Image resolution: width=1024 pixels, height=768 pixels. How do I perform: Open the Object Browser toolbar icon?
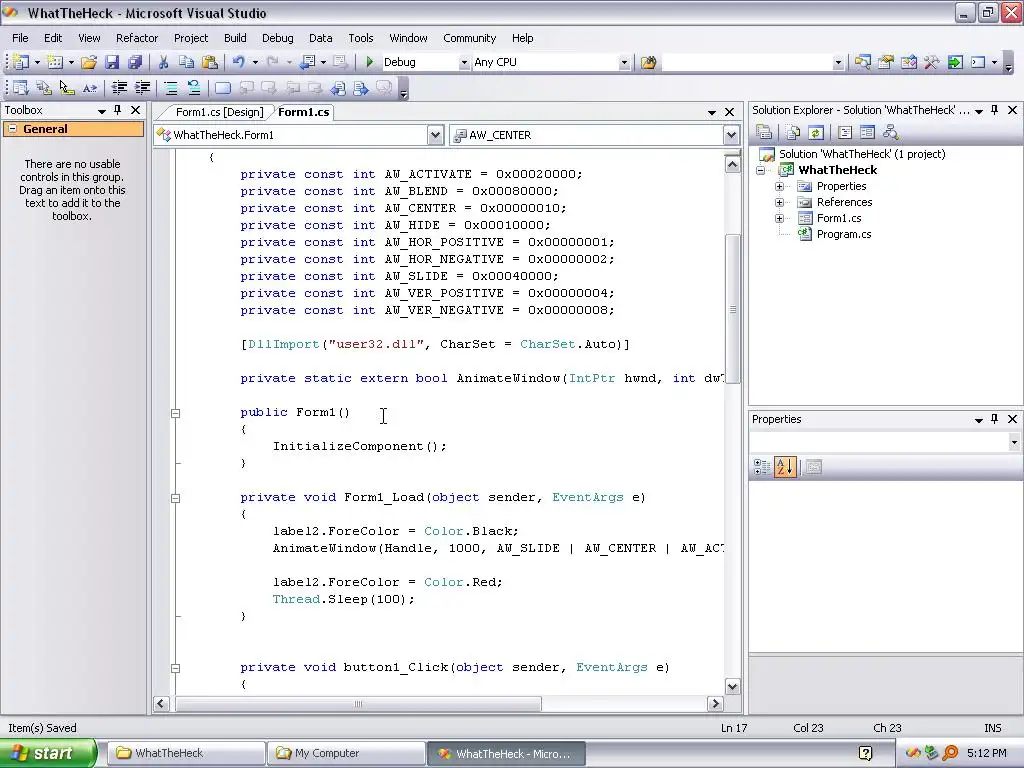(909, 62)
